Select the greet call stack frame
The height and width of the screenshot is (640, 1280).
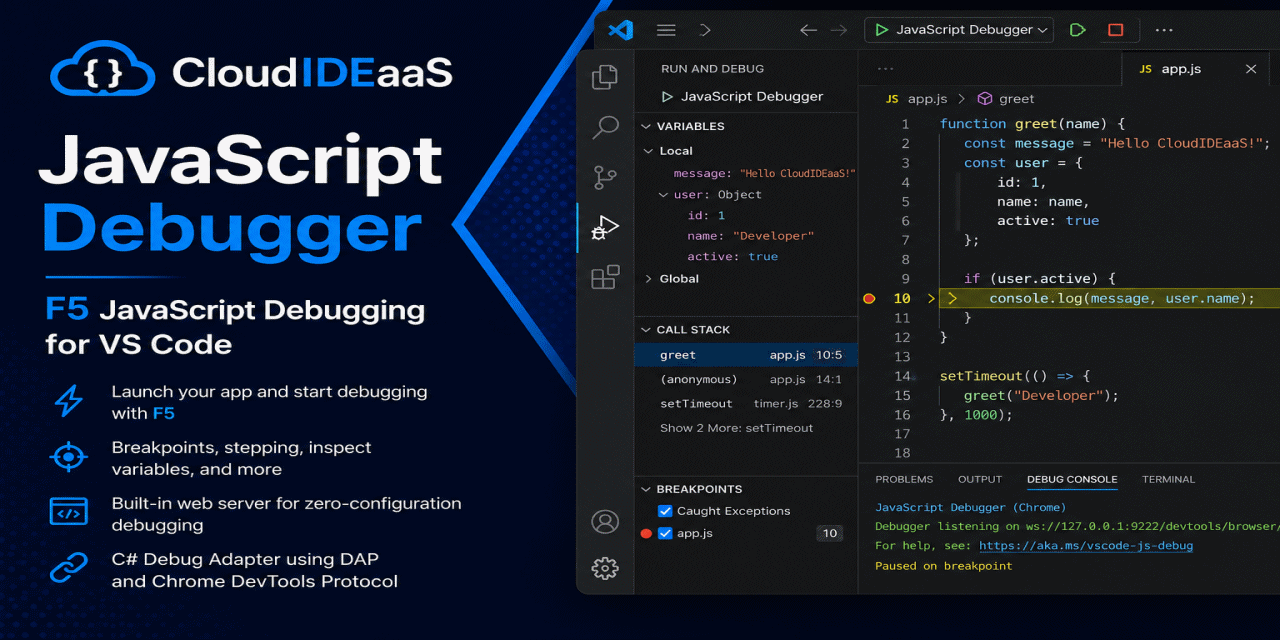coord(747,355)
